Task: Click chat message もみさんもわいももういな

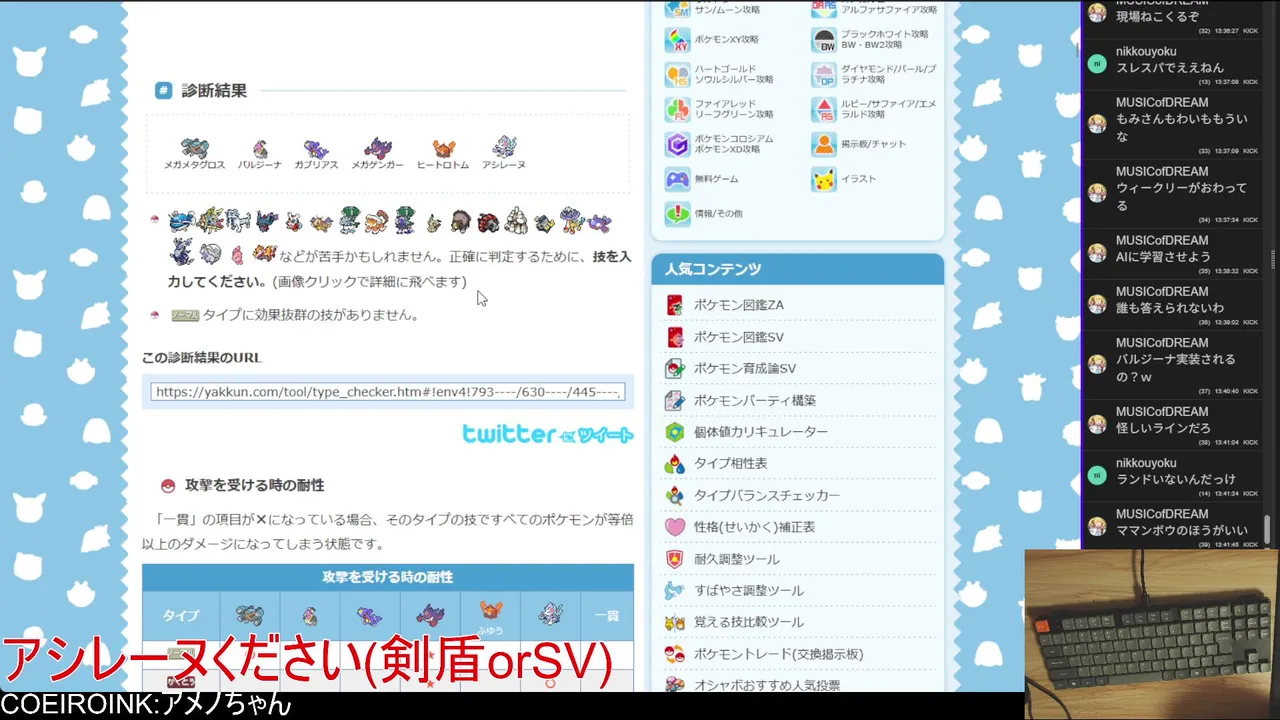Action: 1182,128
